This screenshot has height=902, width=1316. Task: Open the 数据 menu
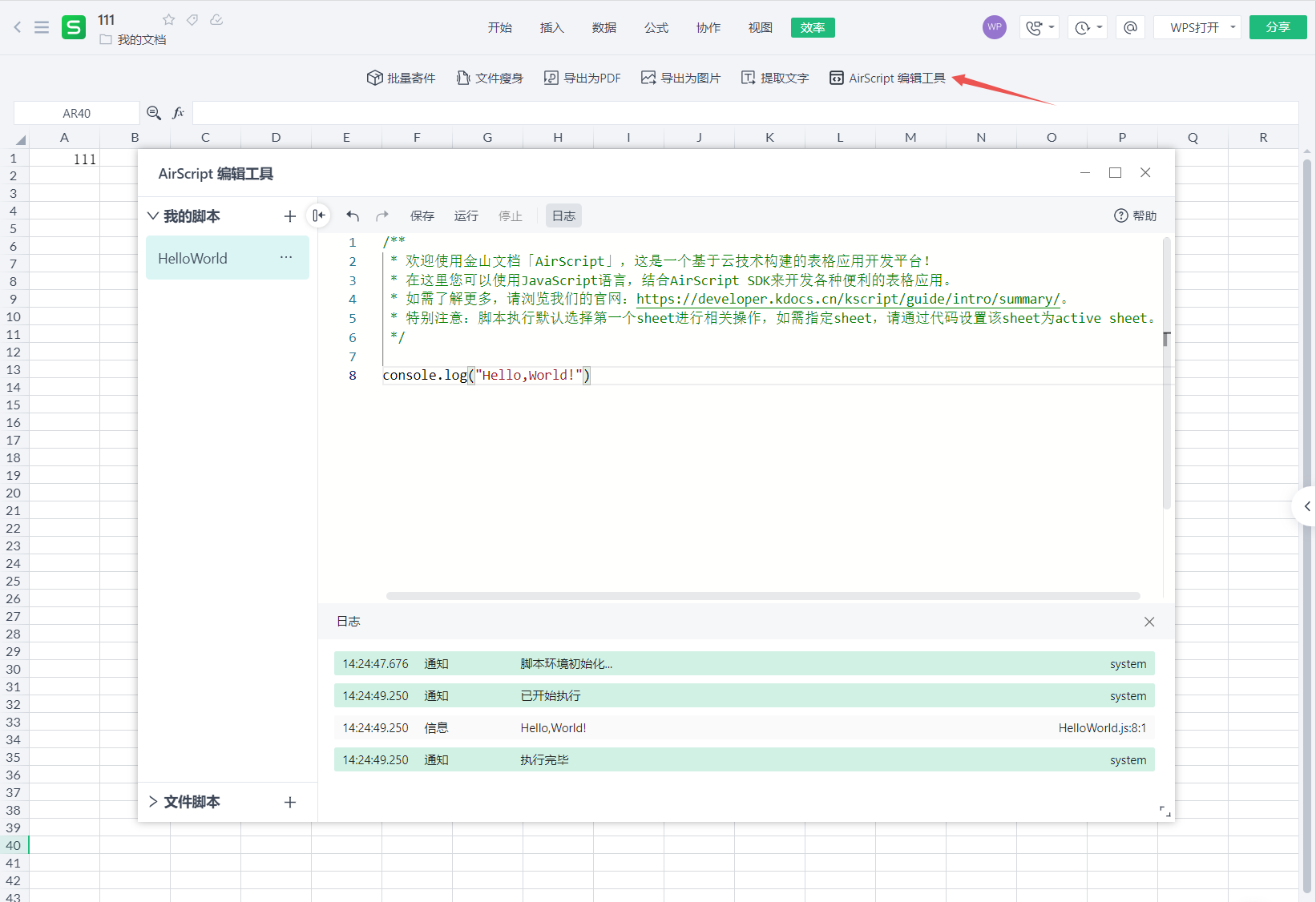[604, 26]
